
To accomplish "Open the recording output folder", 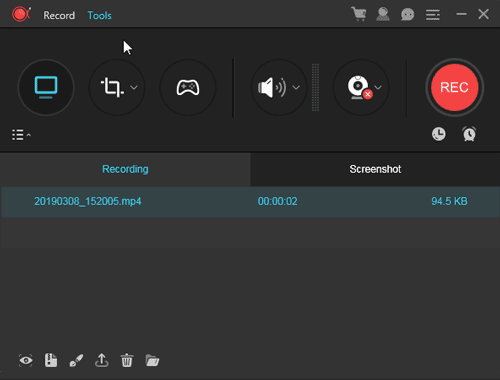I will point(152,360).
